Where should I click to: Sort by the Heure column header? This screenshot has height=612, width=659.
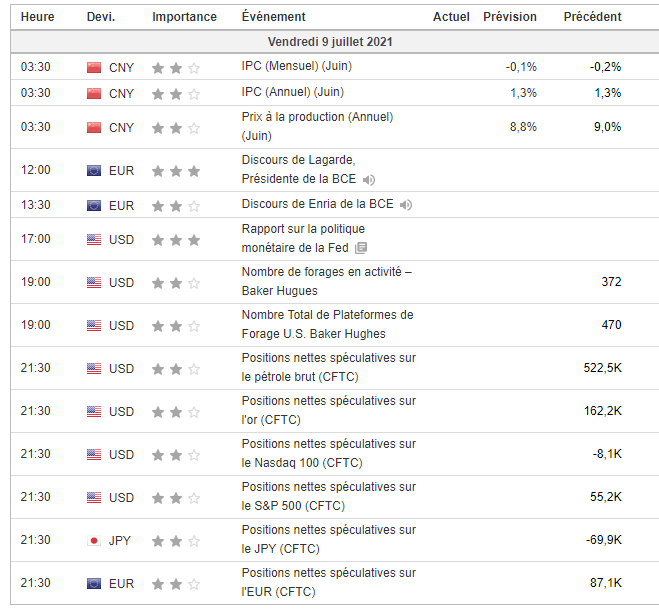pos(38,17)
